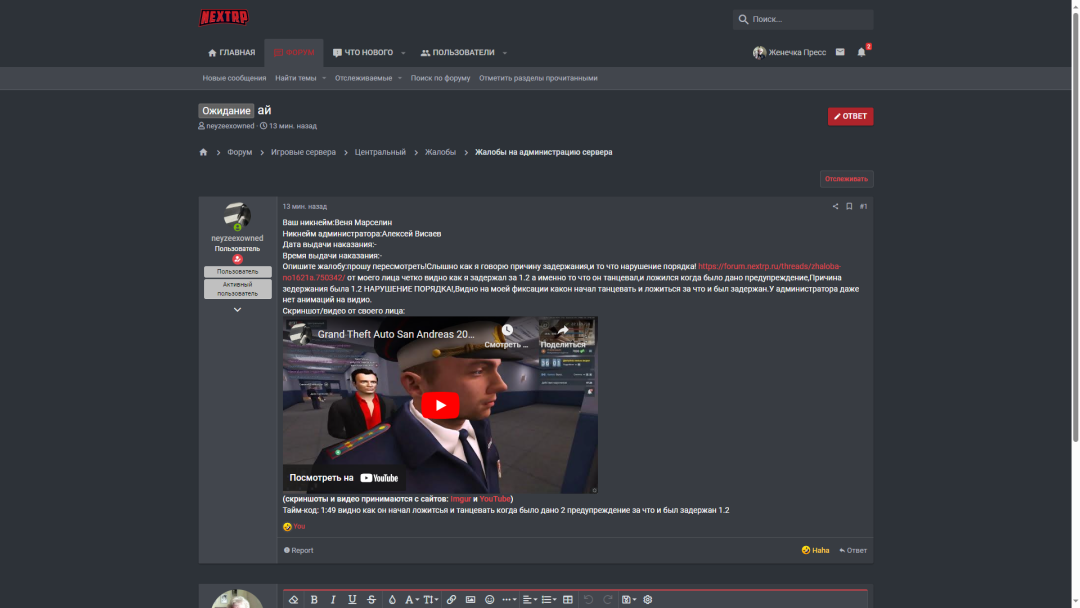The image size is (1080, 608).
Task: Click the Haha reaction button
Action: point(816,550)
